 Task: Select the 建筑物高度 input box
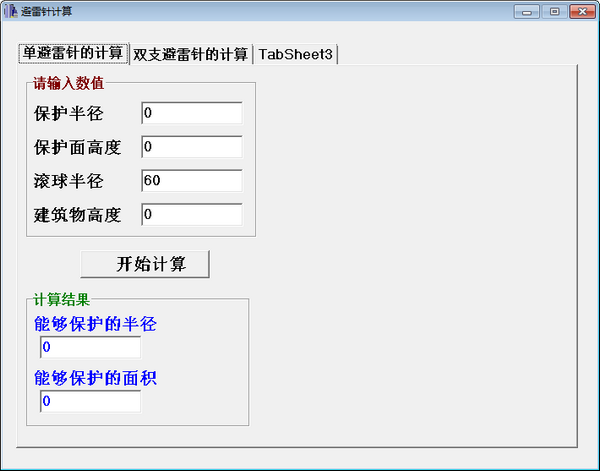click(192, 214)
